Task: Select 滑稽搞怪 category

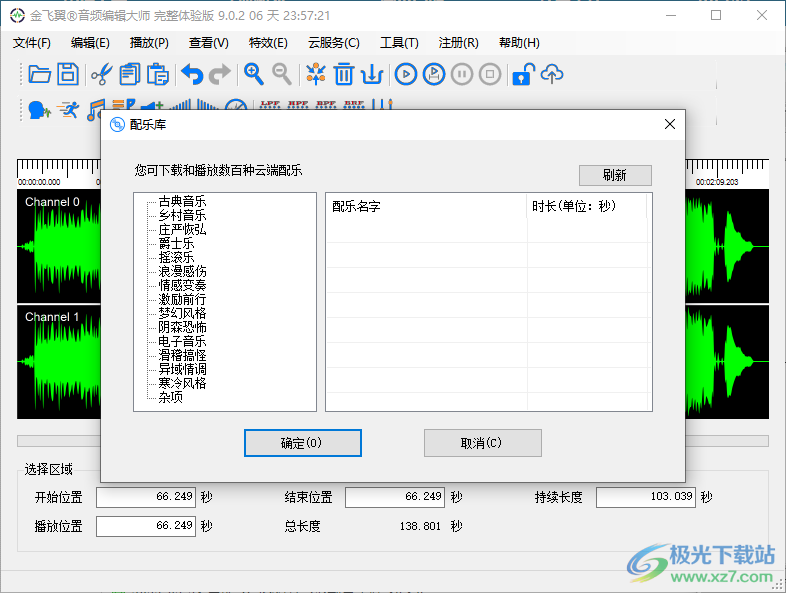Action: tap(182, 355)
